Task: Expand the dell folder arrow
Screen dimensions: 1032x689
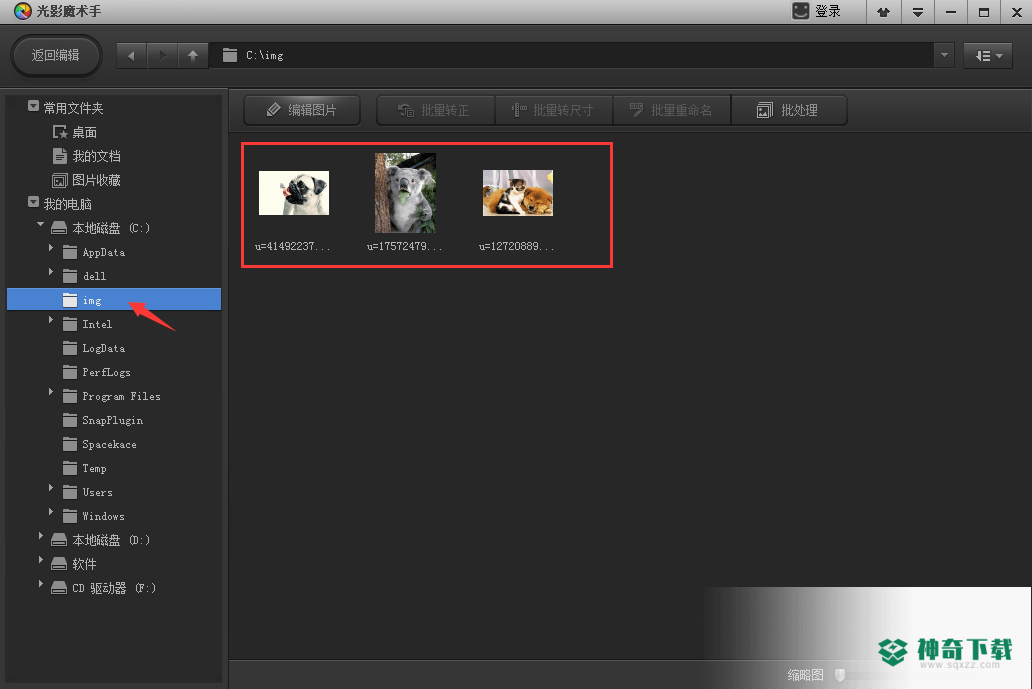Action: pyautogui.click(x=51, y=272)
